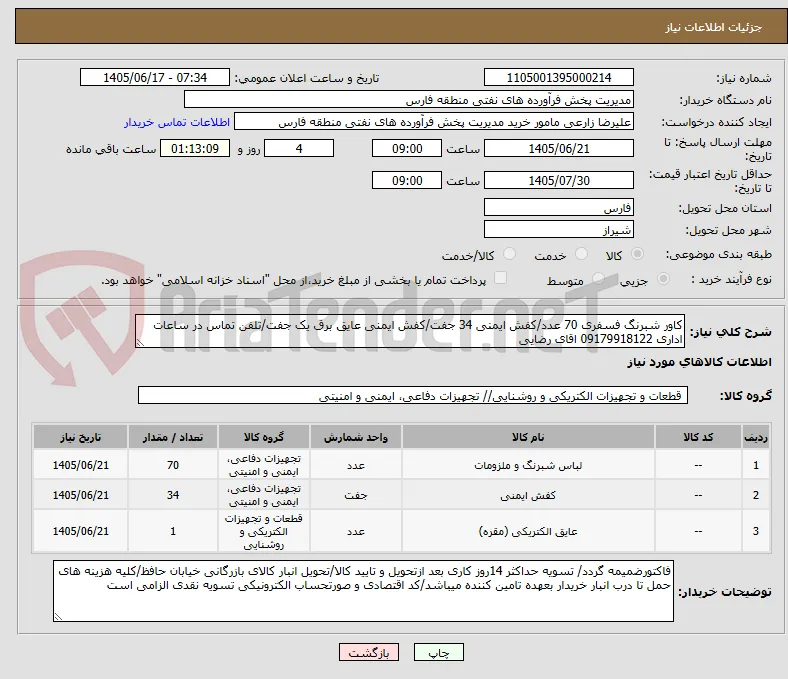Click the کفش ایمنی item name cell
Screen dimensions: 788x679
(528, 496)
